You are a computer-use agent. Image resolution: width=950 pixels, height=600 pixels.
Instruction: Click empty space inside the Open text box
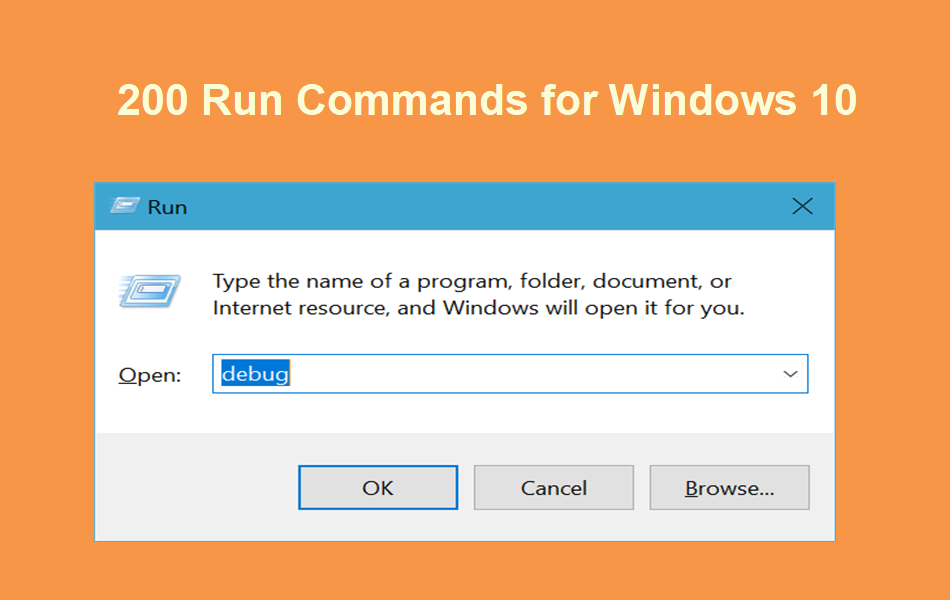[530, 374]
